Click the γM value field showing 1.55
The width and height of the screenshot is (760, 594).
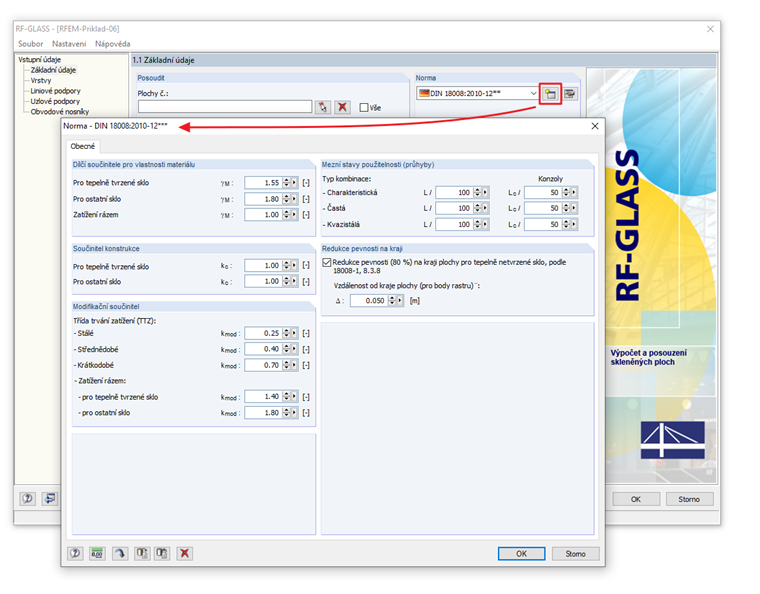pos(263,183)
